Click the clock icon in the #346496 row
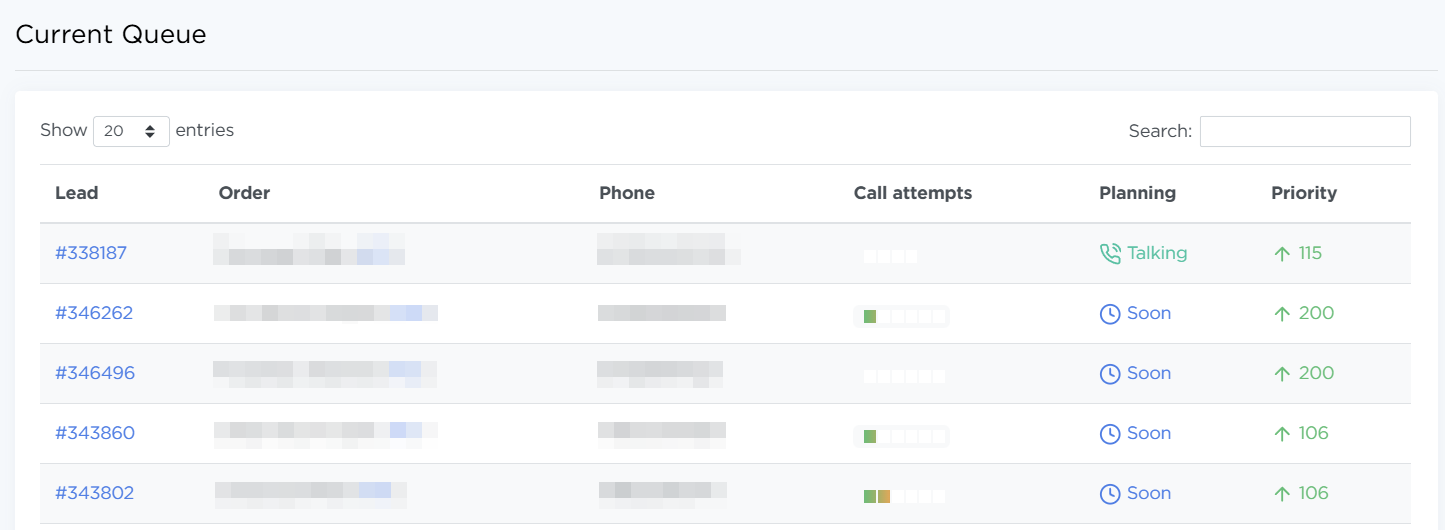The height and width of the screenshot is (530, 1445). coord(1110,374)
